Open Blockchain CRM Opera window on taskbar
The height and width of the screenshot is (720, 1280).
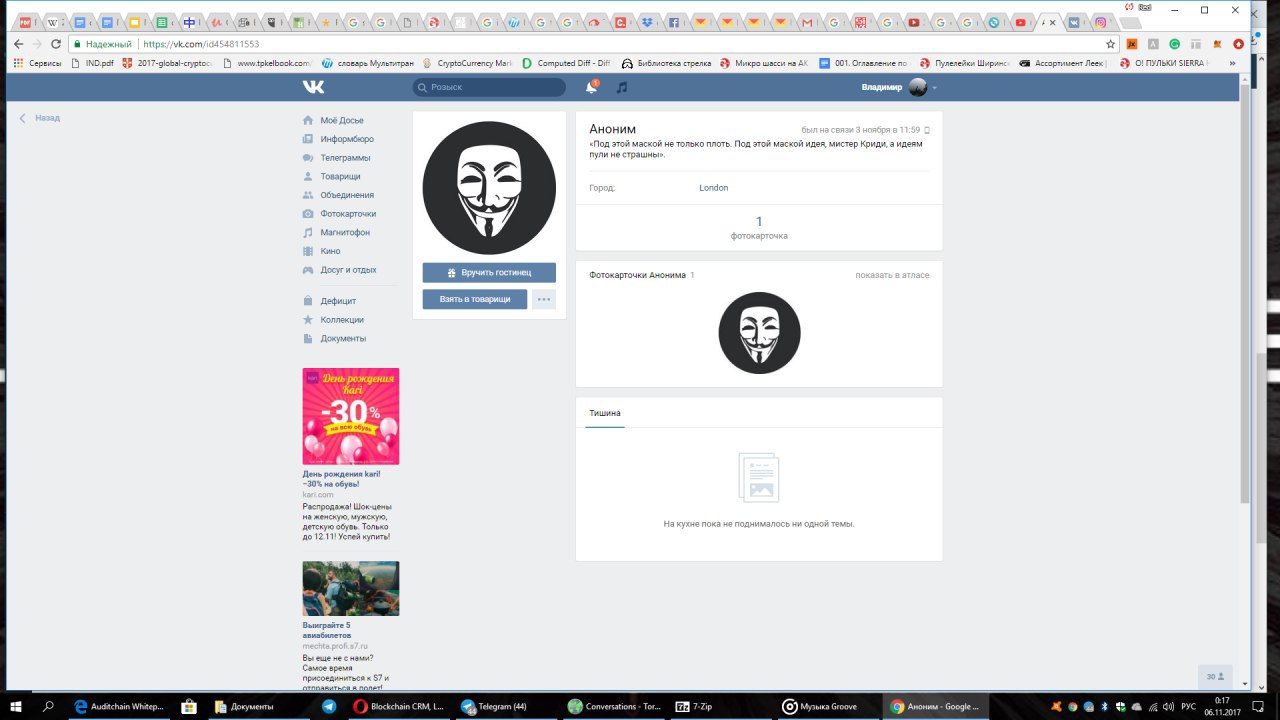coord(400,706)
